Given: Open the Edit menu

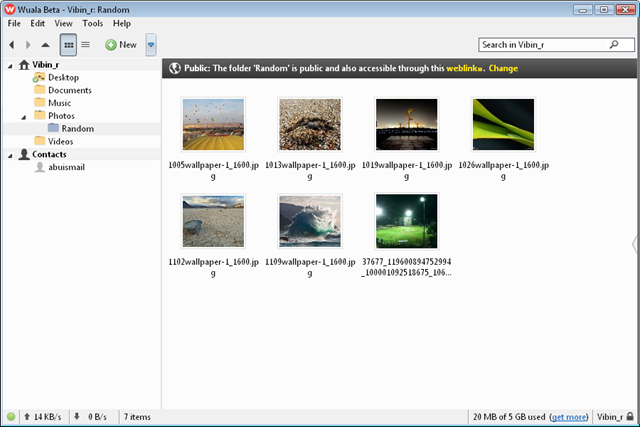Looking at the screenshot, I should click(38, 23).
